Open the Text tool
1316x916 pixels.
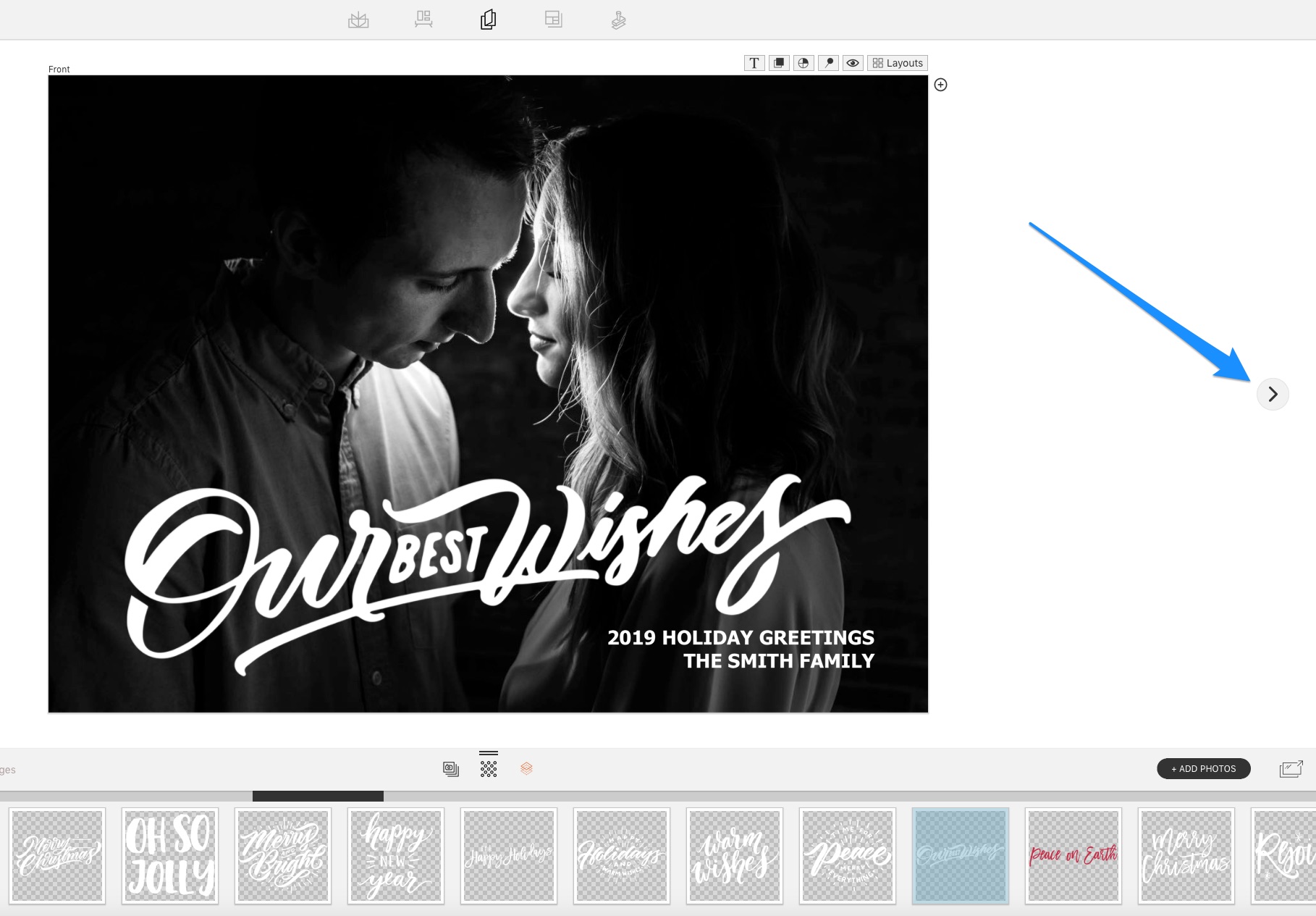754,63
